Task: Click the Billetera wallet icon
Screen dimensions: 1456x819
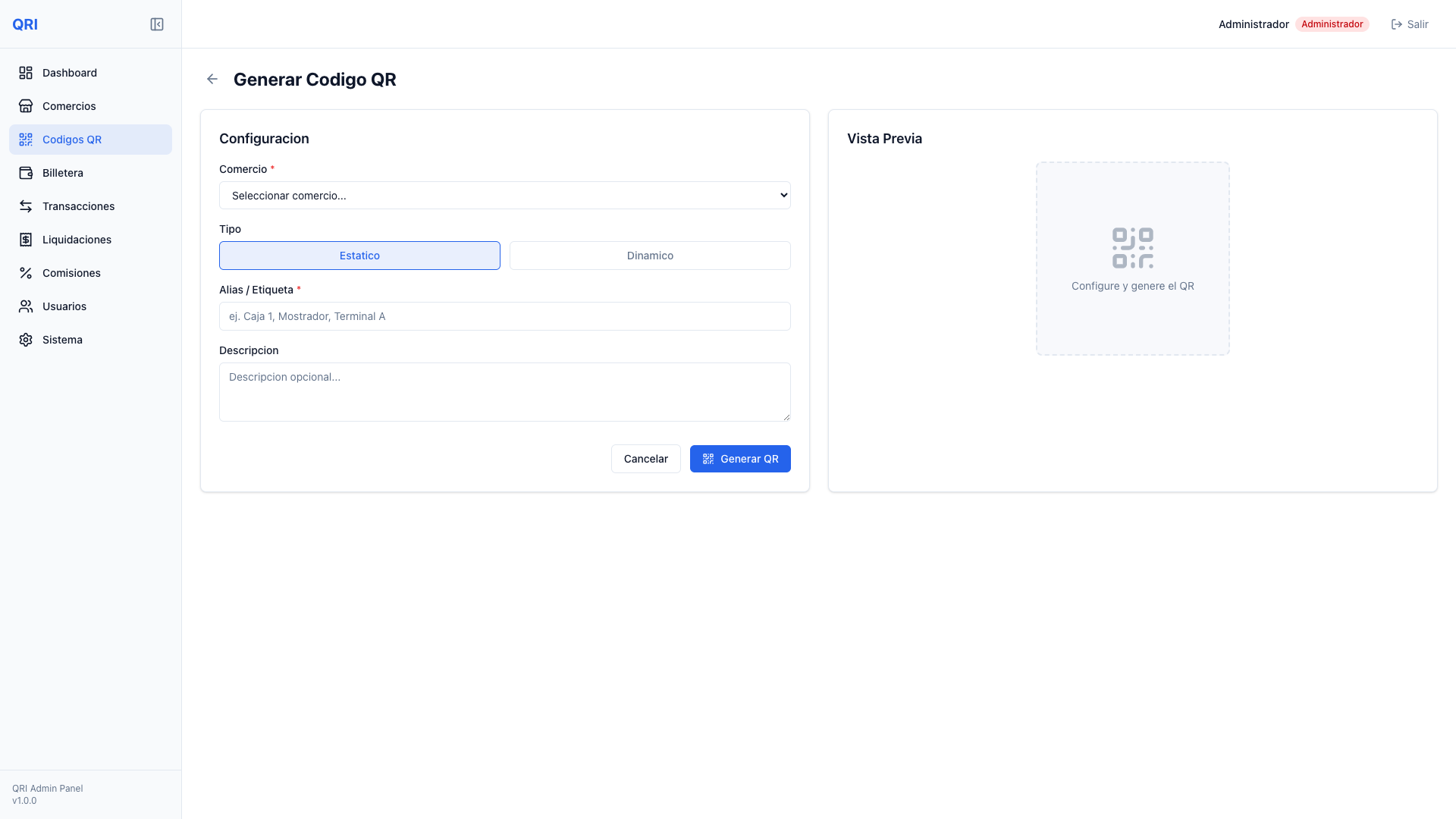Action: click(x=26, y=173)
